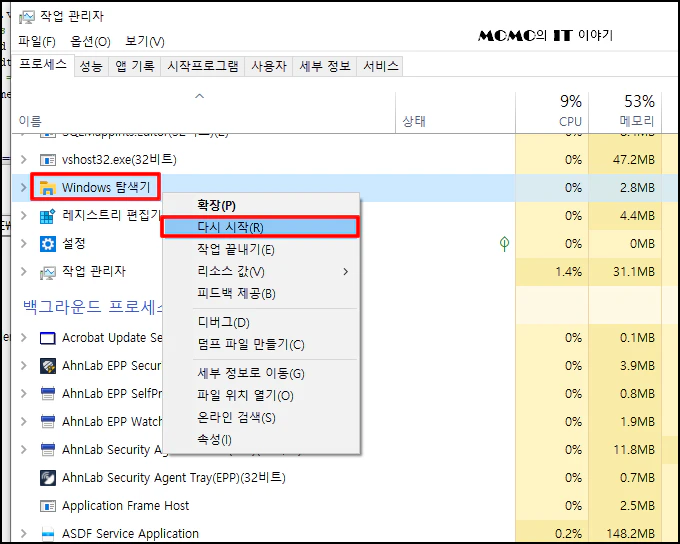Click the 47.2MB memory value

634,160
